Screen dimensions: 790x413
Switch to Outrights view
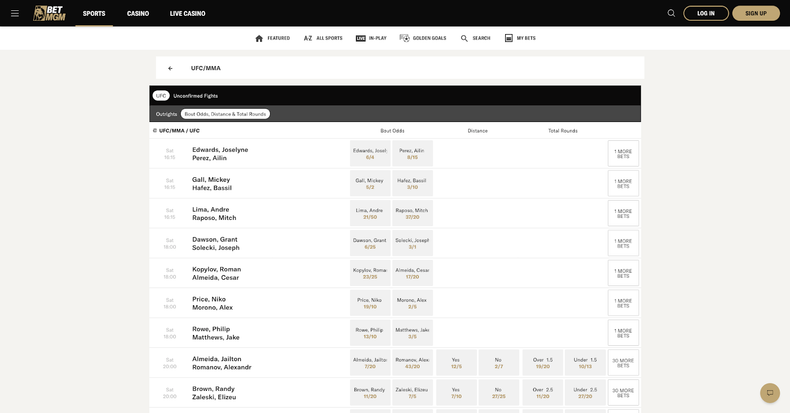pos(166,114)
